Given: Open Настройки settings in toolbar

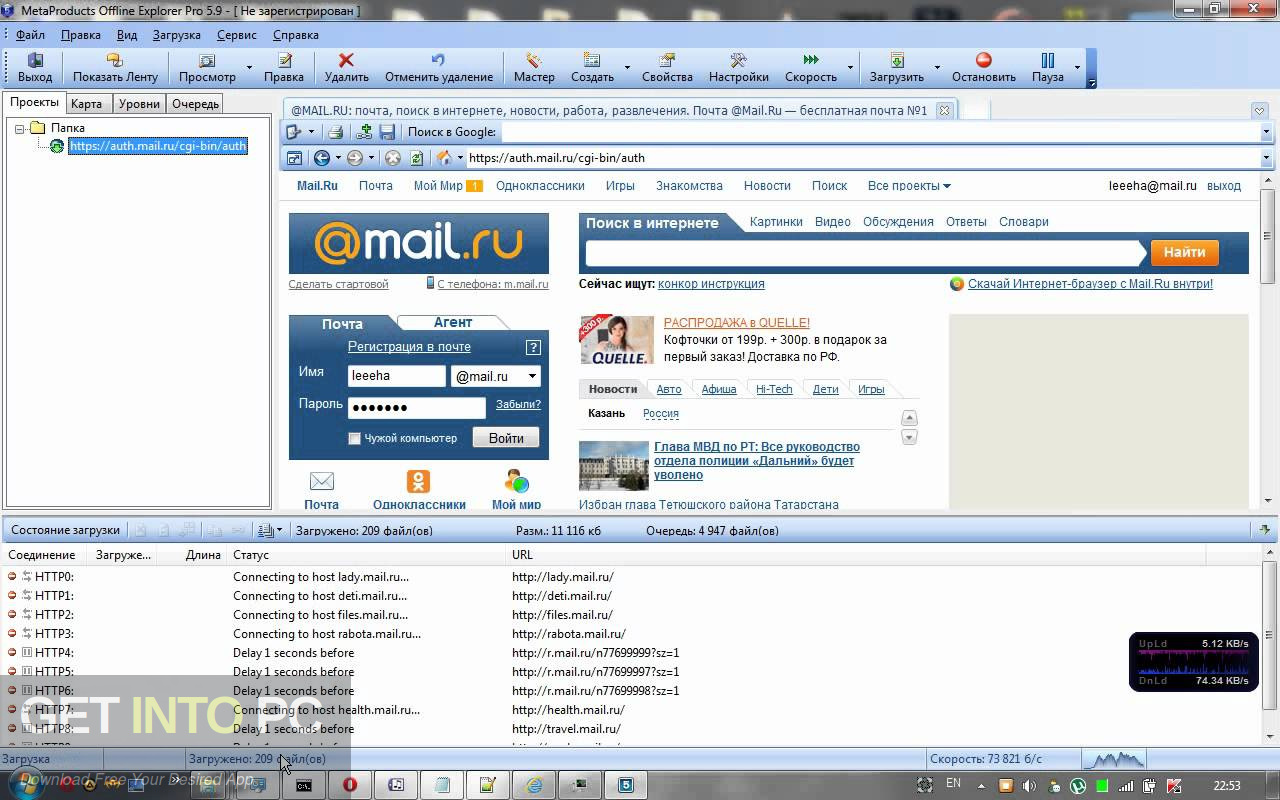Looking at the screenshot, I should pos(738,68).
